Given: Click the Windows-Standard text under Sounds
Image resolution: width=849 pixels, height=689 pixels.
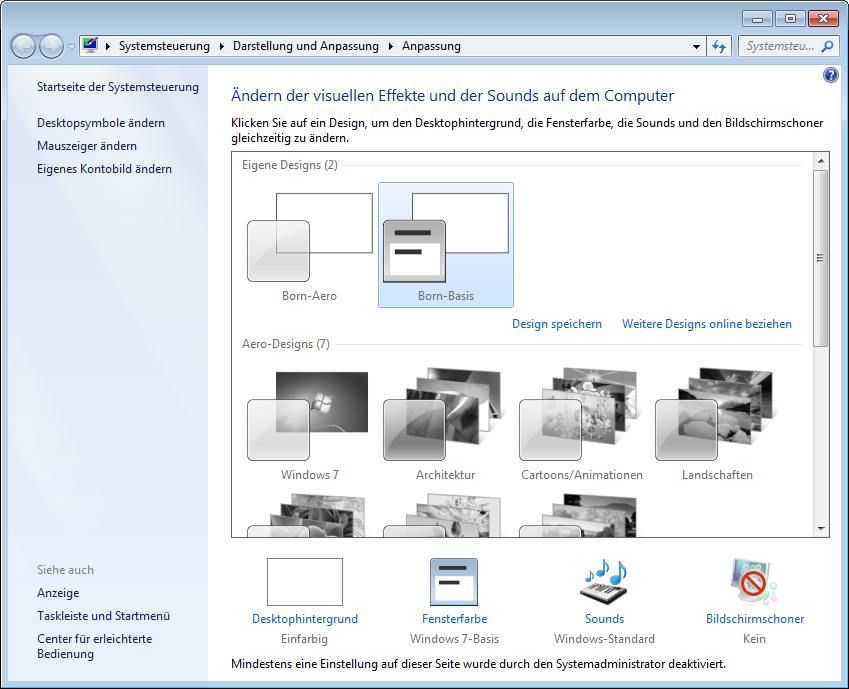Looking at the screenshot, I should [604, 639].
